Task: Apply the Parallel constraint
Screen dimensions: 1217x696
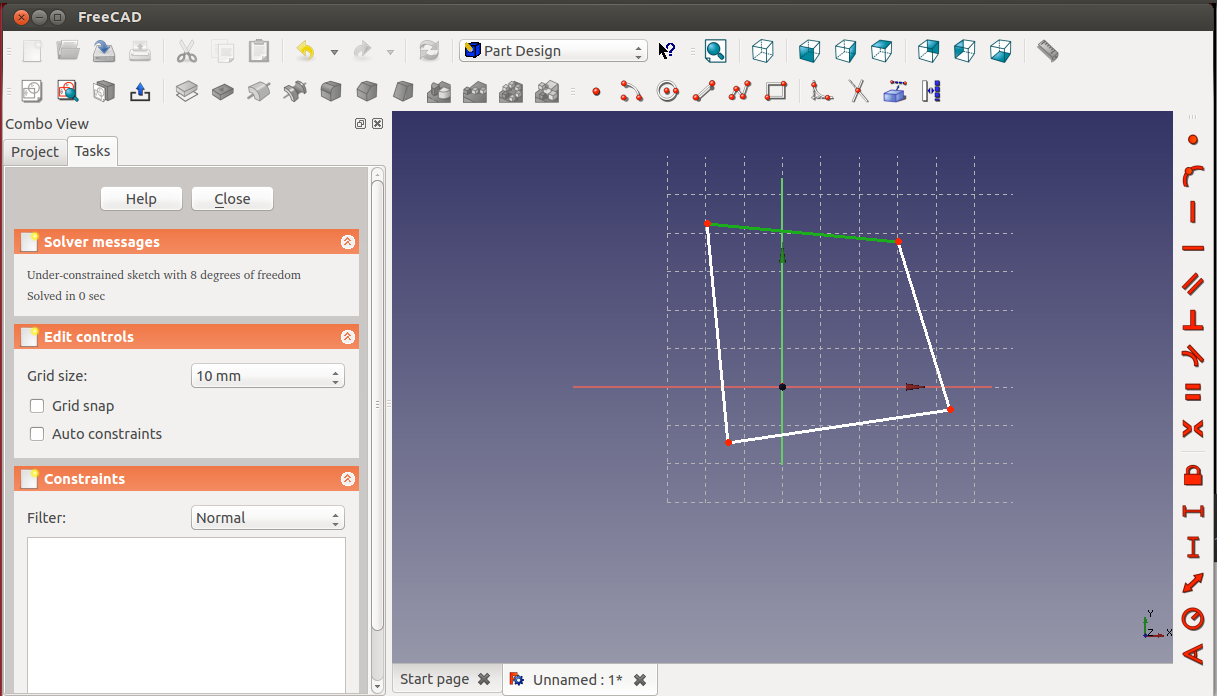Action: click(1192, 284)
